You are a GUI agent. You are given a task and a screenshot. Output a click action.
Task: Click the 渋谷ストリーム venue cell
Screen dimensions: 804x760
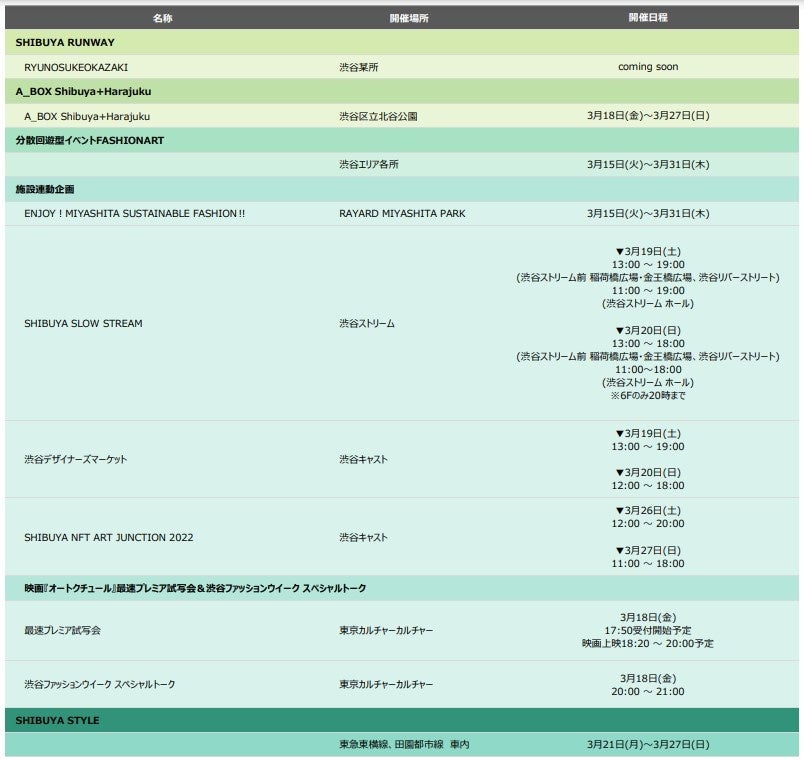click(367, 324)
